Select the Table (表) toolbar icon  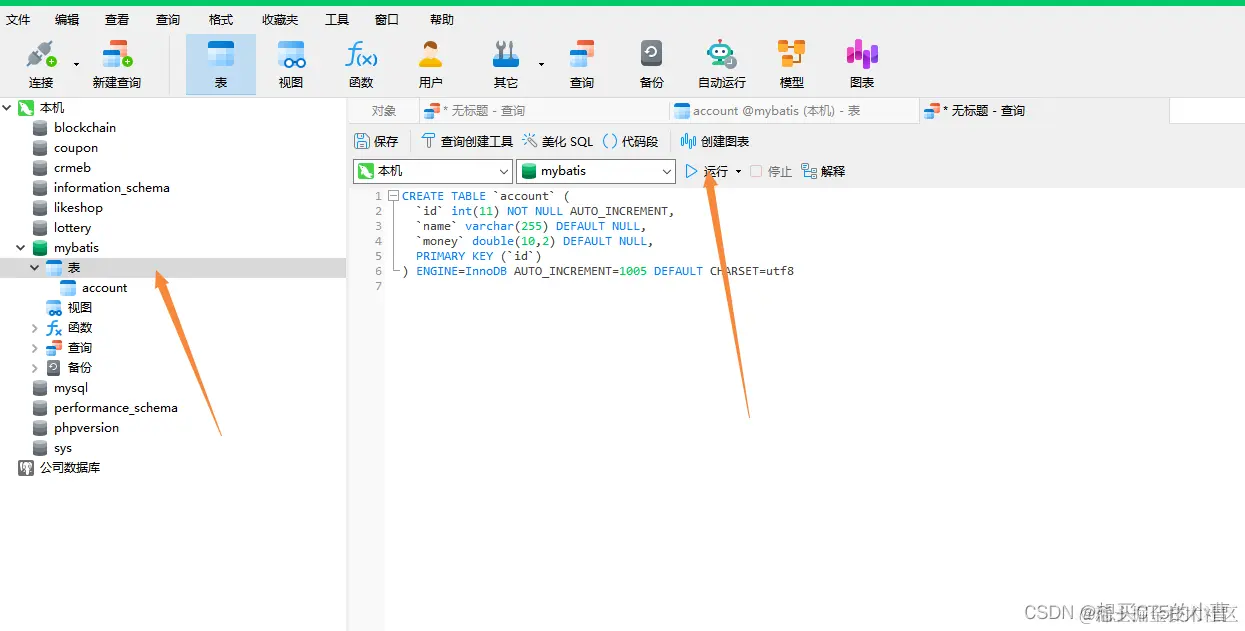[221, 64]
